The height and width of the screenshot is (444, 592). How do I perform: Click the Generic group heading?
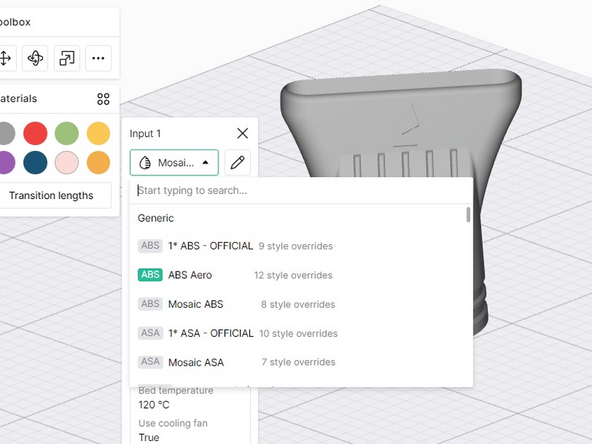156,218
